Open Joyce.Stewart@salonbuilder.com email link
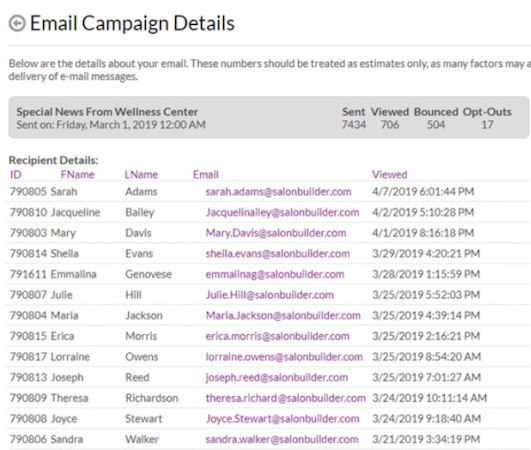The width and height of the screenshot is (531, 450). pos(282,419)
